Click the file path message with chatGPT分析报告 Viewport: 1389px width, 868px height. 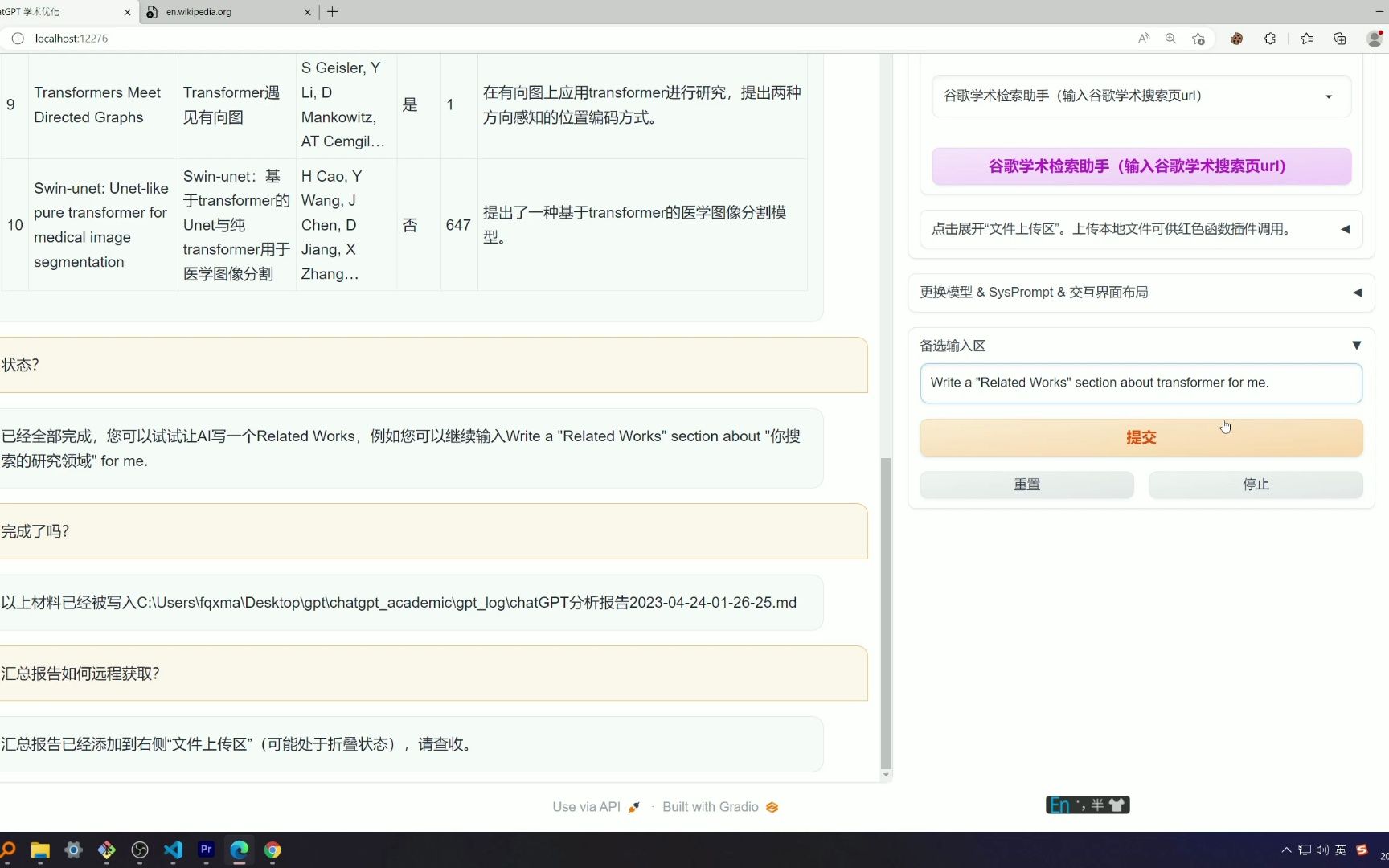pos(410,603)
